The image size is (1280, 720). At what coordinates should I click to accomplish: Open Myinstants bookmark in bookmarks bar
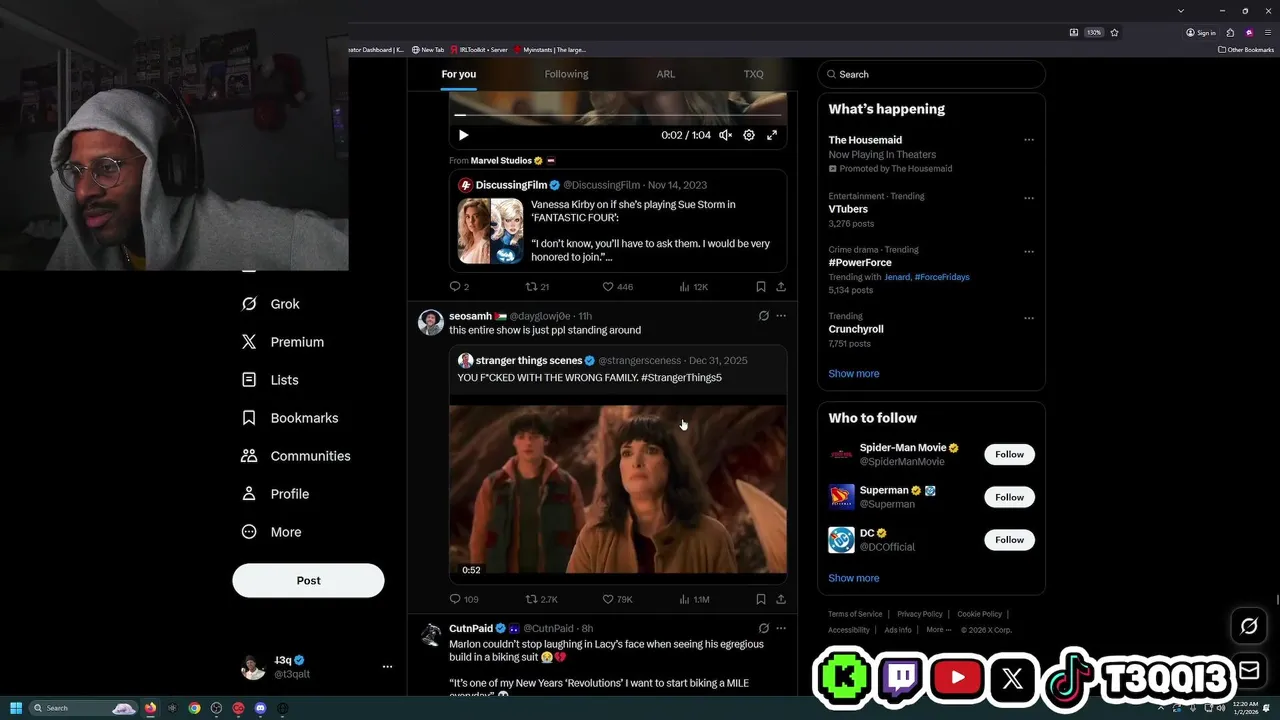(x=549, y=50)
